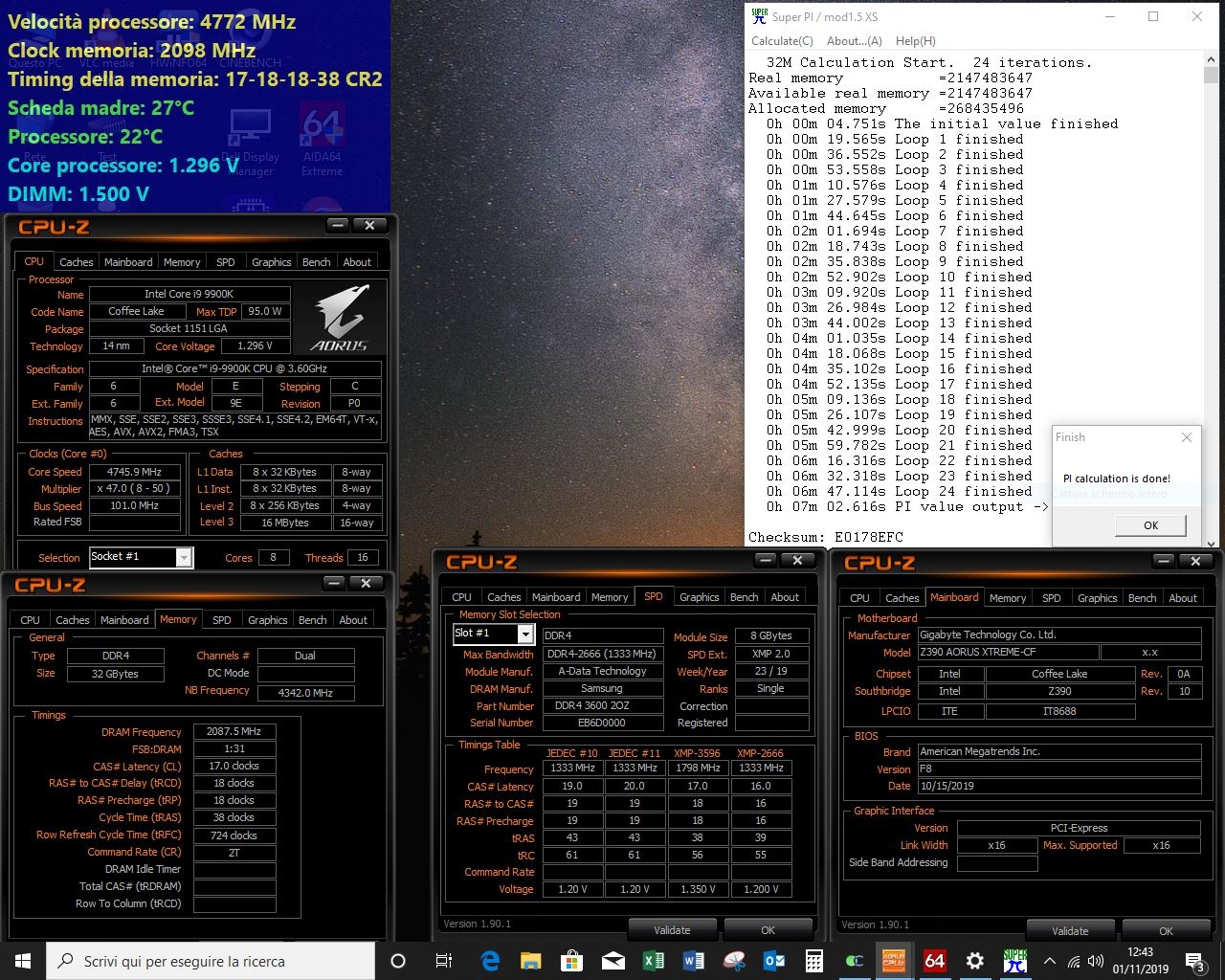Open Microsoft Store from the taskbar
1225x980 pixels.
572,961
